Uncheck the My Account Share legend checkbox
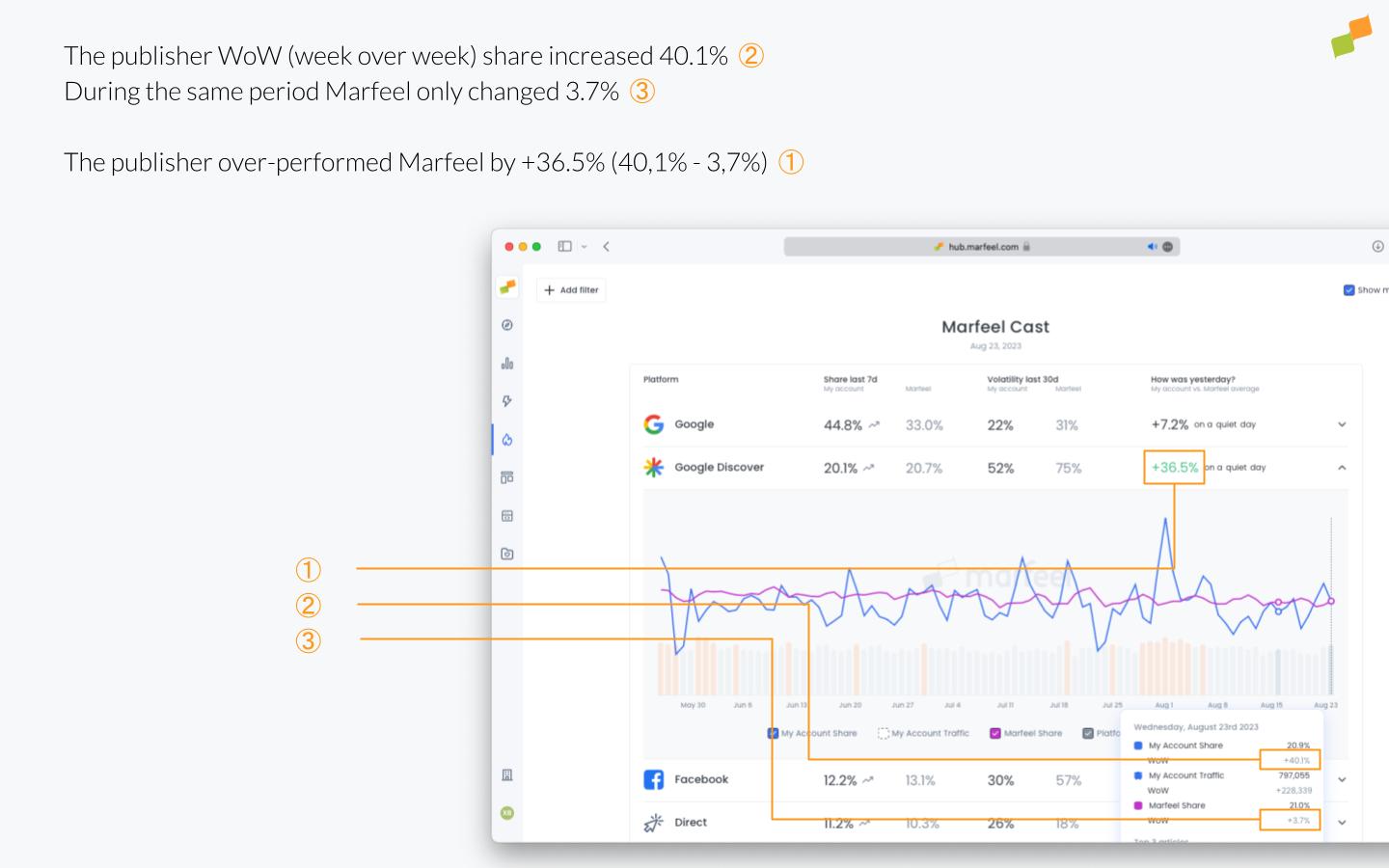Image resolution: width=1389 pixels, height=868 pixels. point(771,733)
